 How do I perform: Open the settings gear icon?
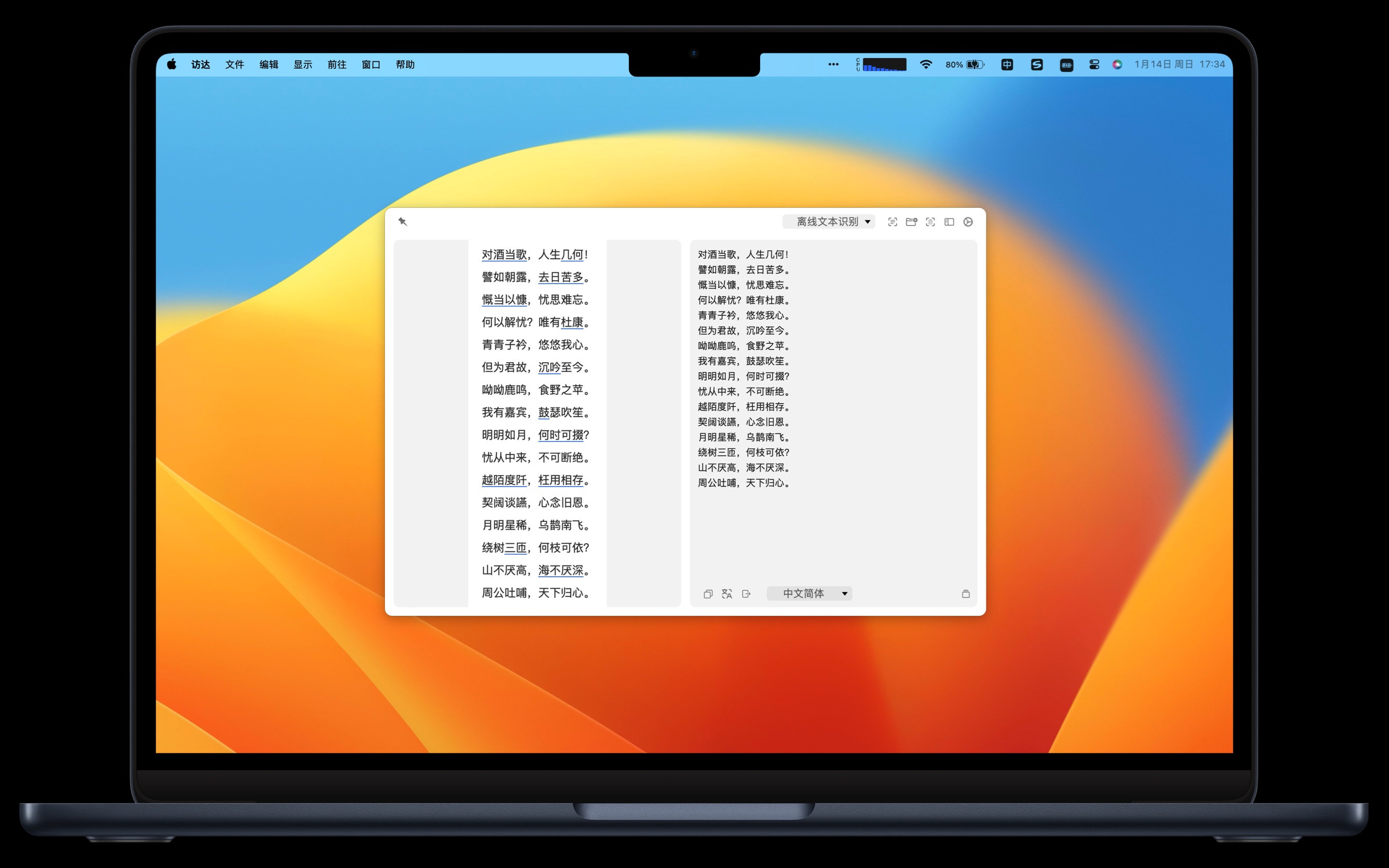[x=968, y=222]
